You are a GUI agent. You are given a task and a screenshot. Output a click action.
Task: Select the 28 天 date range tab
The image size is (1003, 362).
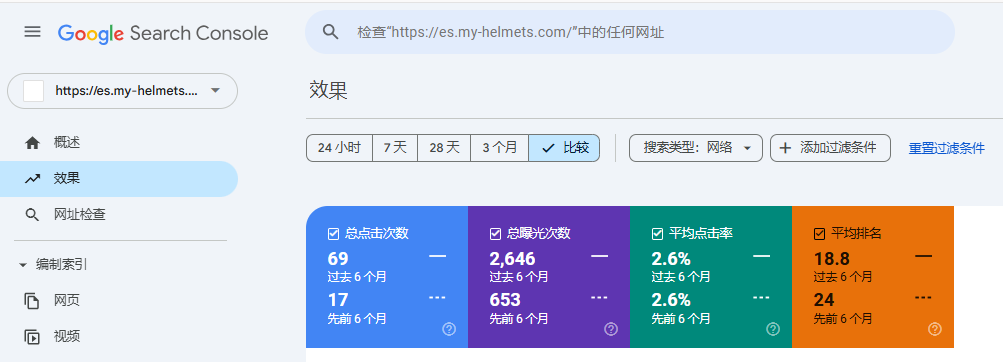[x=444, y=148]
